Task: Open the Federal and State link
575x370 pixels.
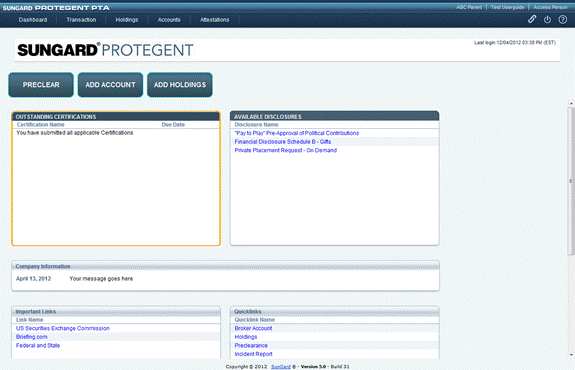Action: click(38, 345)
